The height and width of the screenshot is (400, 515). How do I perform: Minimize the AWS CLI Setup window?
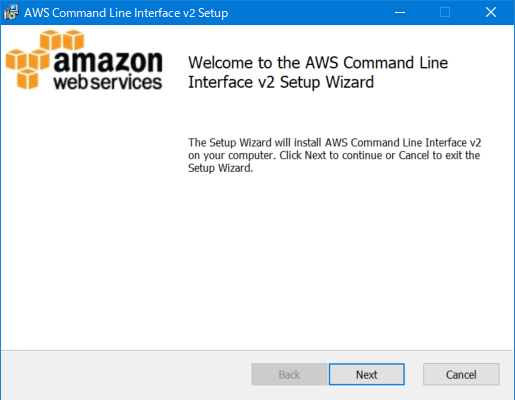pyautogui.click(x=400, y=13)
